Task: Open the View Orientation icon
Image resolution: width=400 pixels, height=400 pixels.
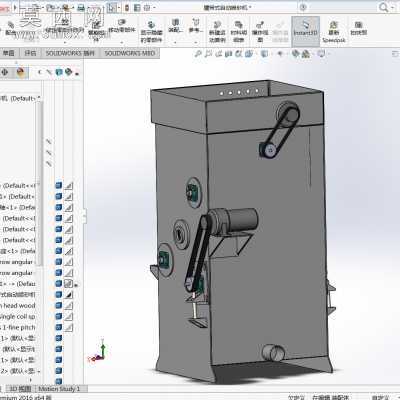Action: click(x=249, y=53)
